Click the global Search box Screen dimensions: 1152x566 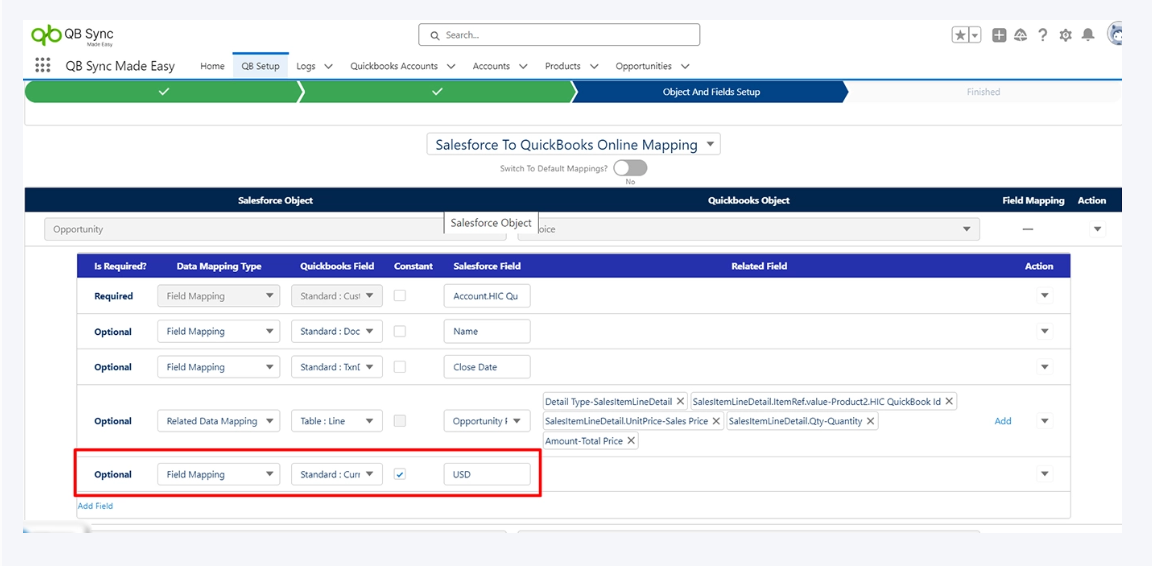pyautogui.click(x=559, y=35)
